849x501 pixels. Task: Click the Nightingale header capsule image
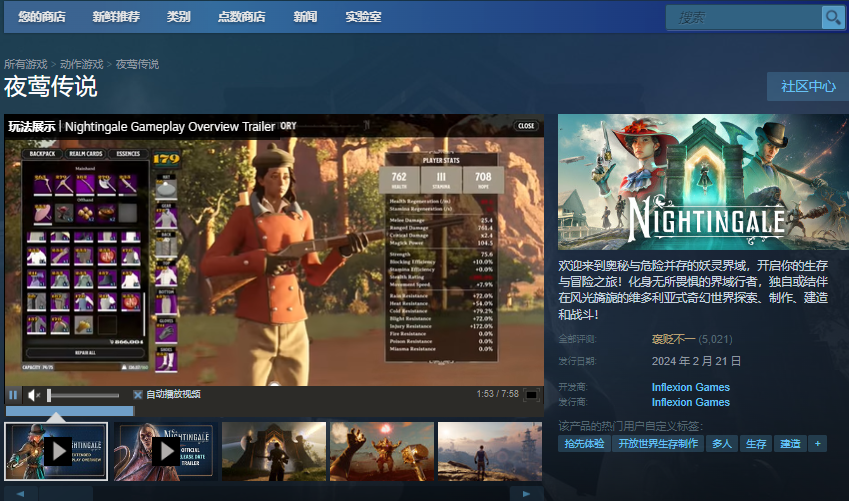703,182
